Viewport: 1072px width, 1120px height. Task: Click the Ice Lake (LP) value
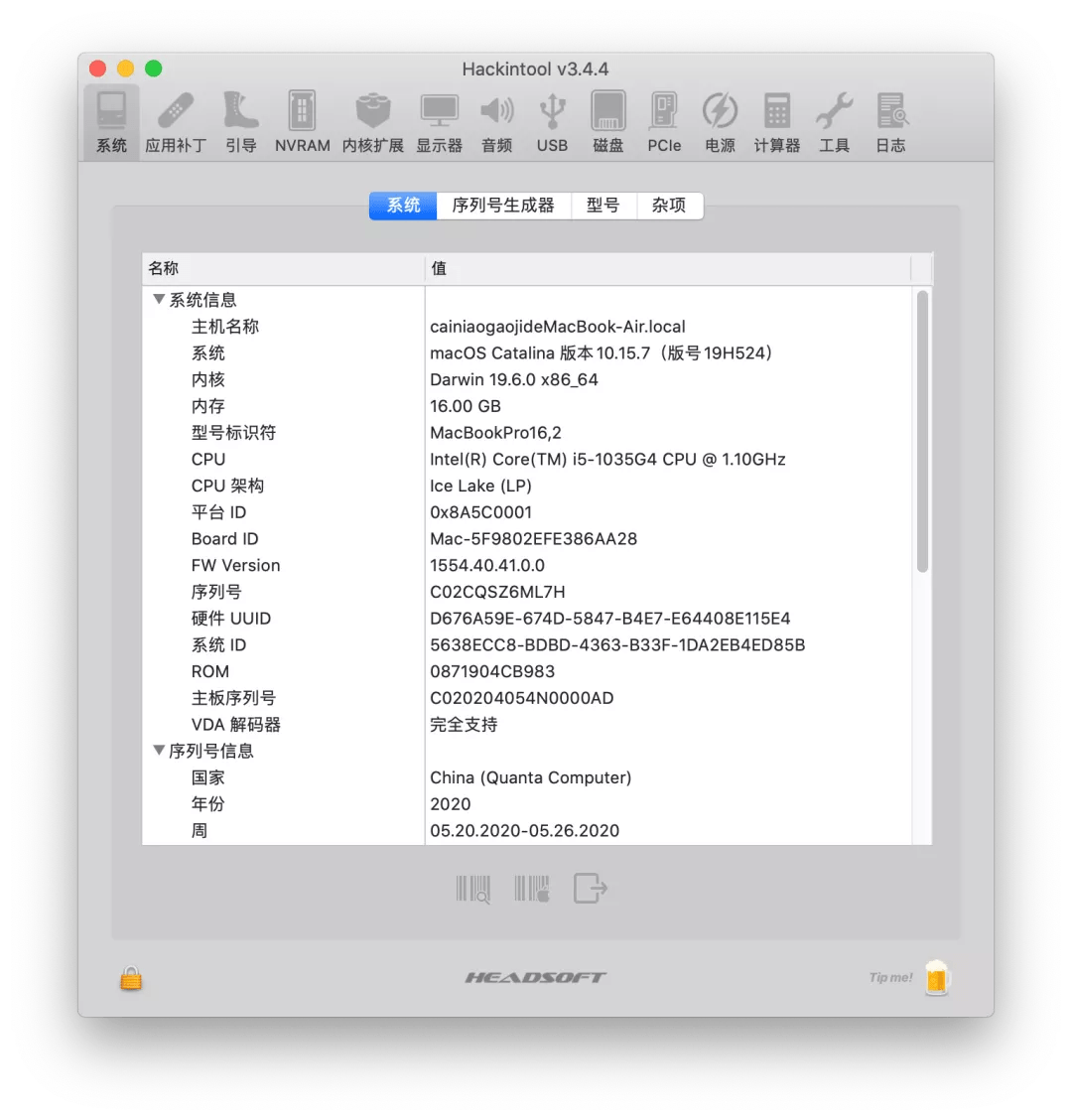click(x=480, y=486)
